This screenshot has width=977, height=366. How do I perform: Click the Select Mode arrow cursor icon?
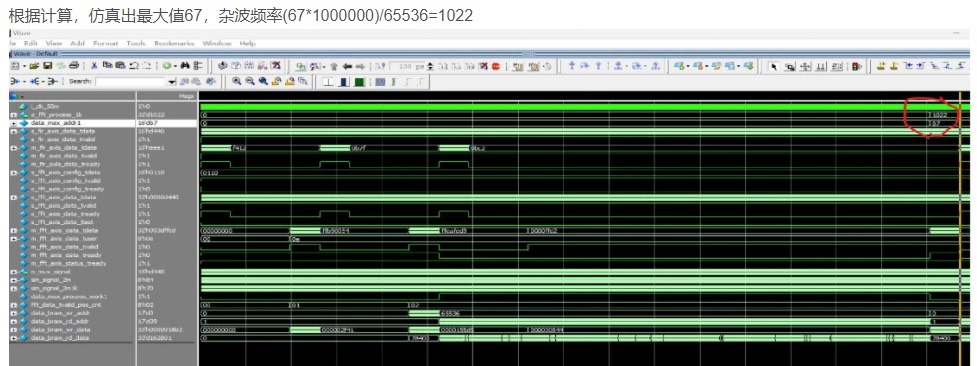click(x=773, y=66)
